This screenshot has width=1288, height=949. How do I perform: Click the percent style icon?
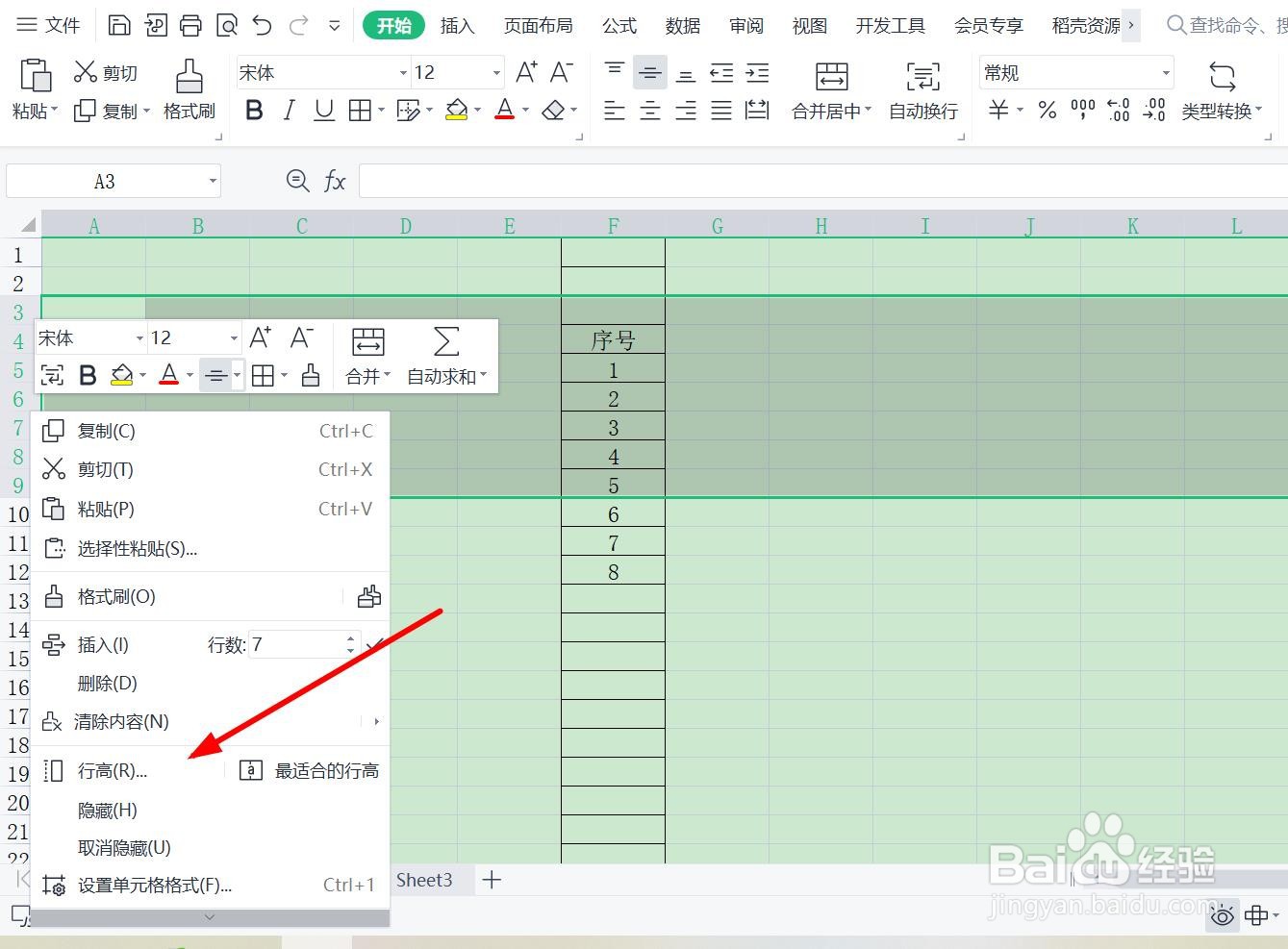(x=1047, y=110)
